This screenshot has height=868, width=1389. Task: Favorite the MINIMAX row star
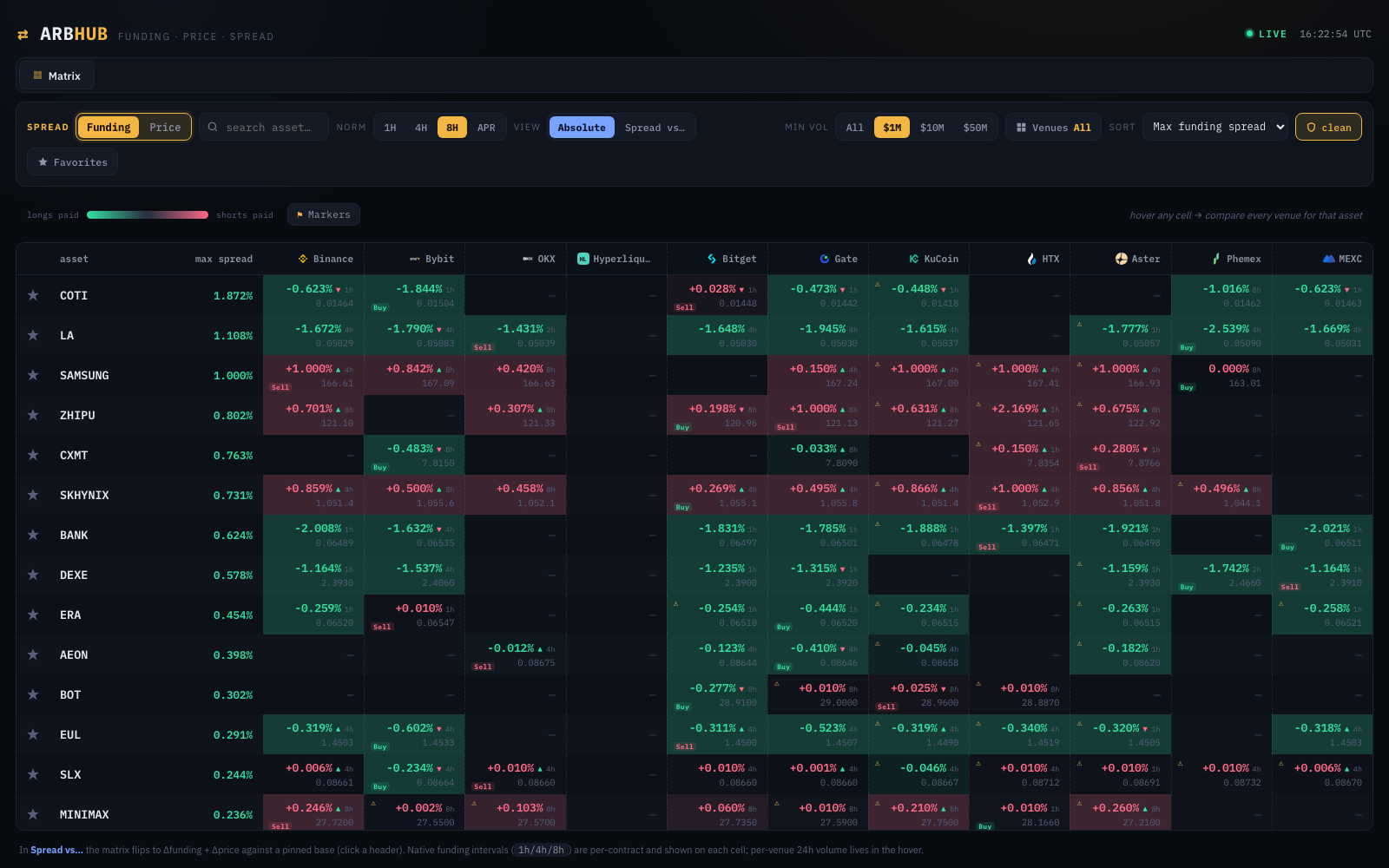point(33,814)
